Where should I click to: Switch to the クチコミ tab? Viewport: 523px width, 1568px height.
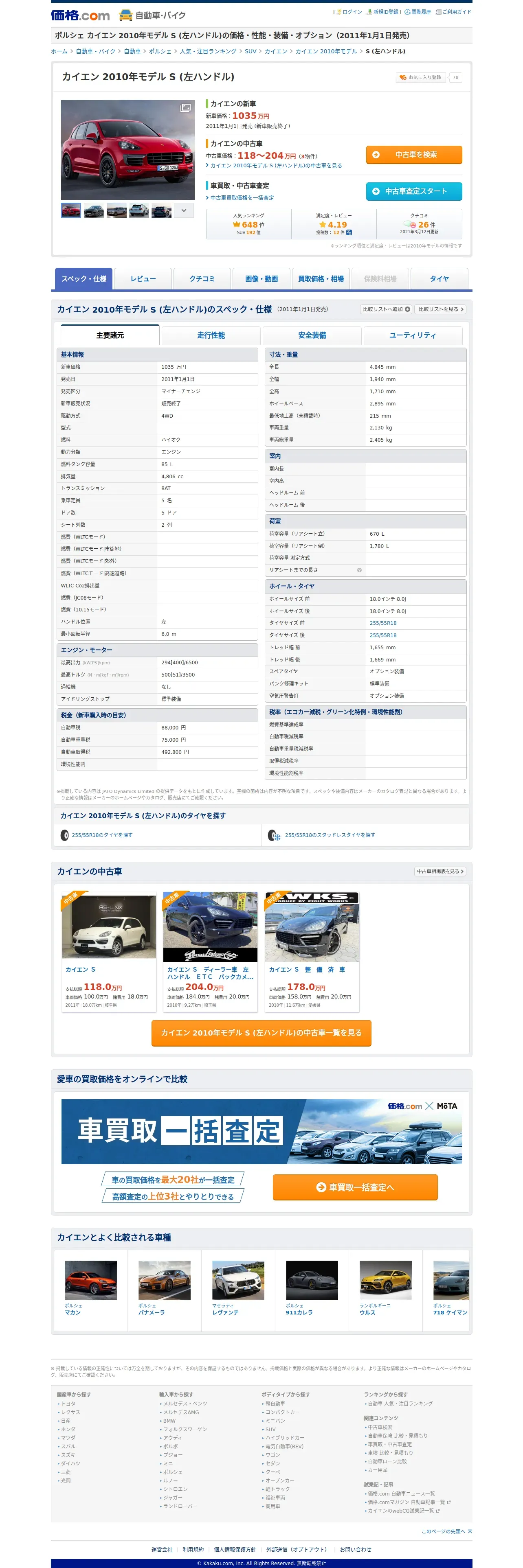[x=202, y=279]
